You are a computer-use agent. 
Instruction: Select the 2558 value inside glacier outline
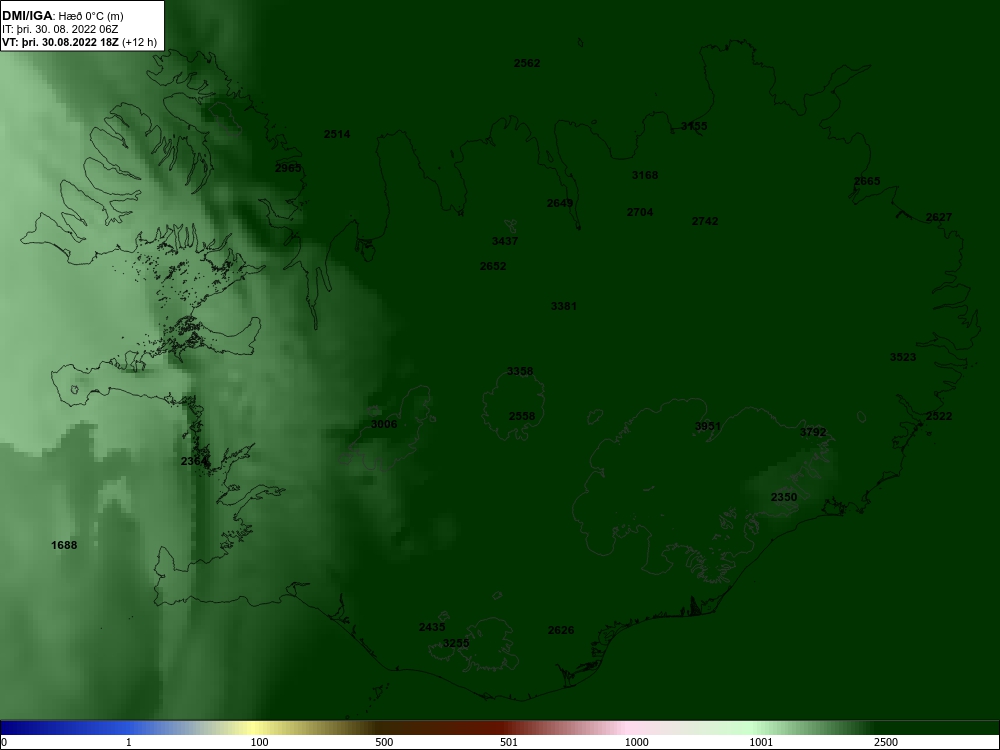tap(522, 416)
